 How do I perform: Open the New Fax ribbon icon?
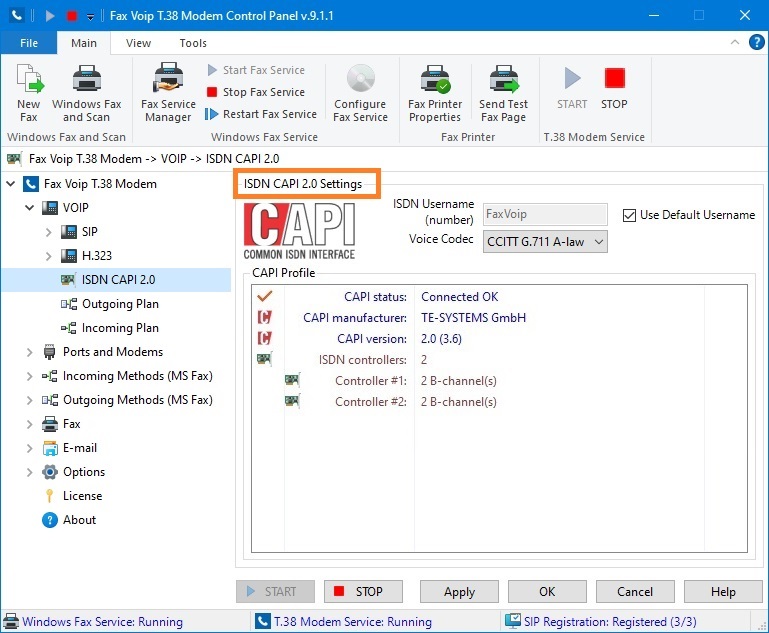(29, 93)
